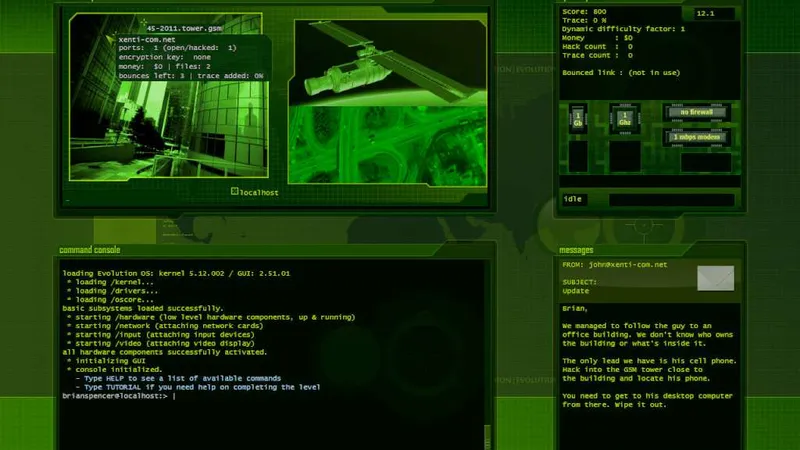Viewport: 800px width, 450px height.
Task: Click the empty slot below memory chip
Action: tap(578, 155)
